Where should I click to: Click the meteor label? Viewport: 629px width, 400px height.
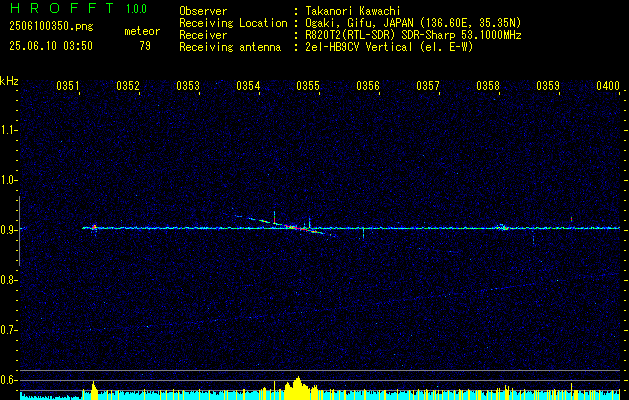142,31
